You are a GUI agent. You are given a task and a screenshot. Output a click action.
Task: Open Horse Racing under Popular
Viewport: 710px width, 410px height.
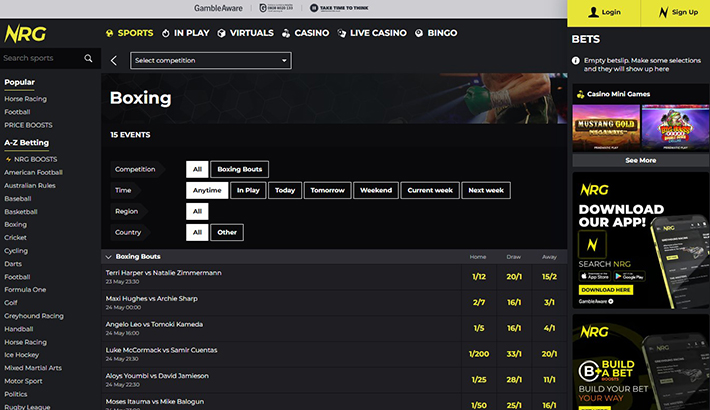point(25,99)
